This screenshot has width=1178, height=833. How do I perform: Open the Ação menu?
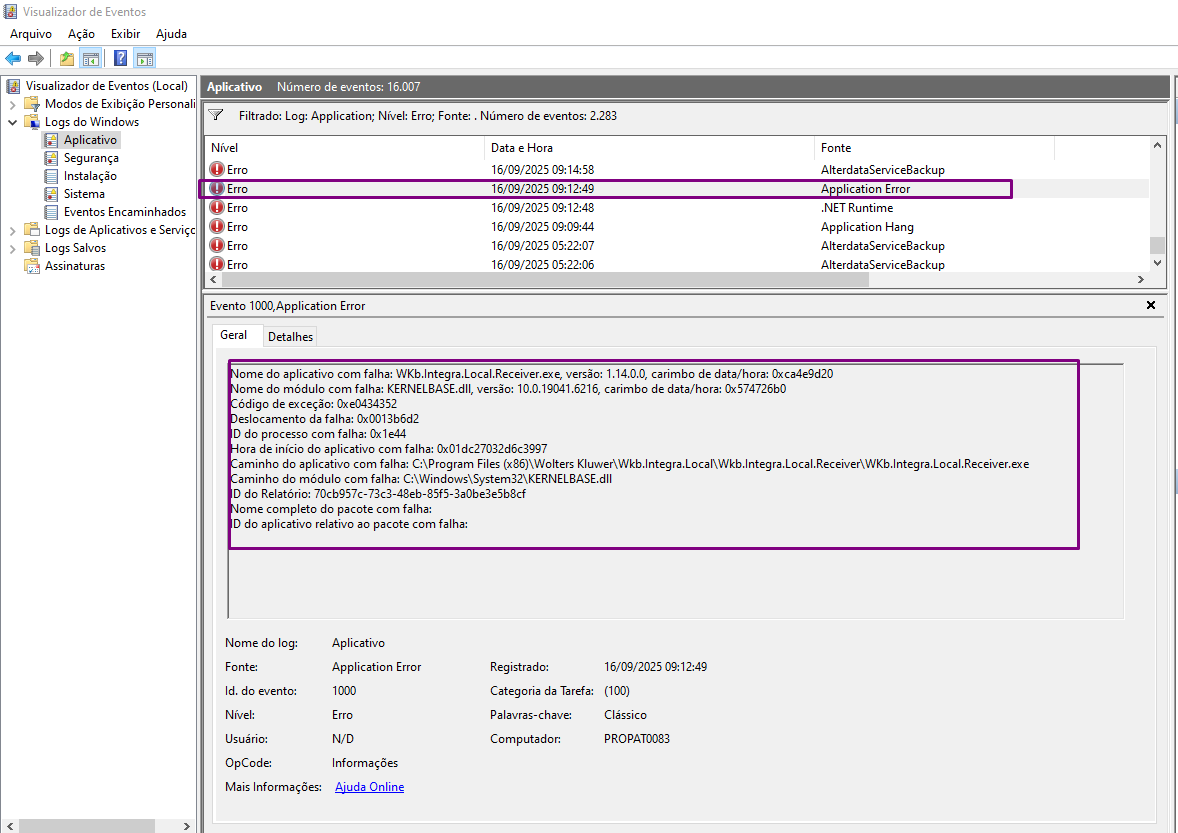tap(81, 34)
